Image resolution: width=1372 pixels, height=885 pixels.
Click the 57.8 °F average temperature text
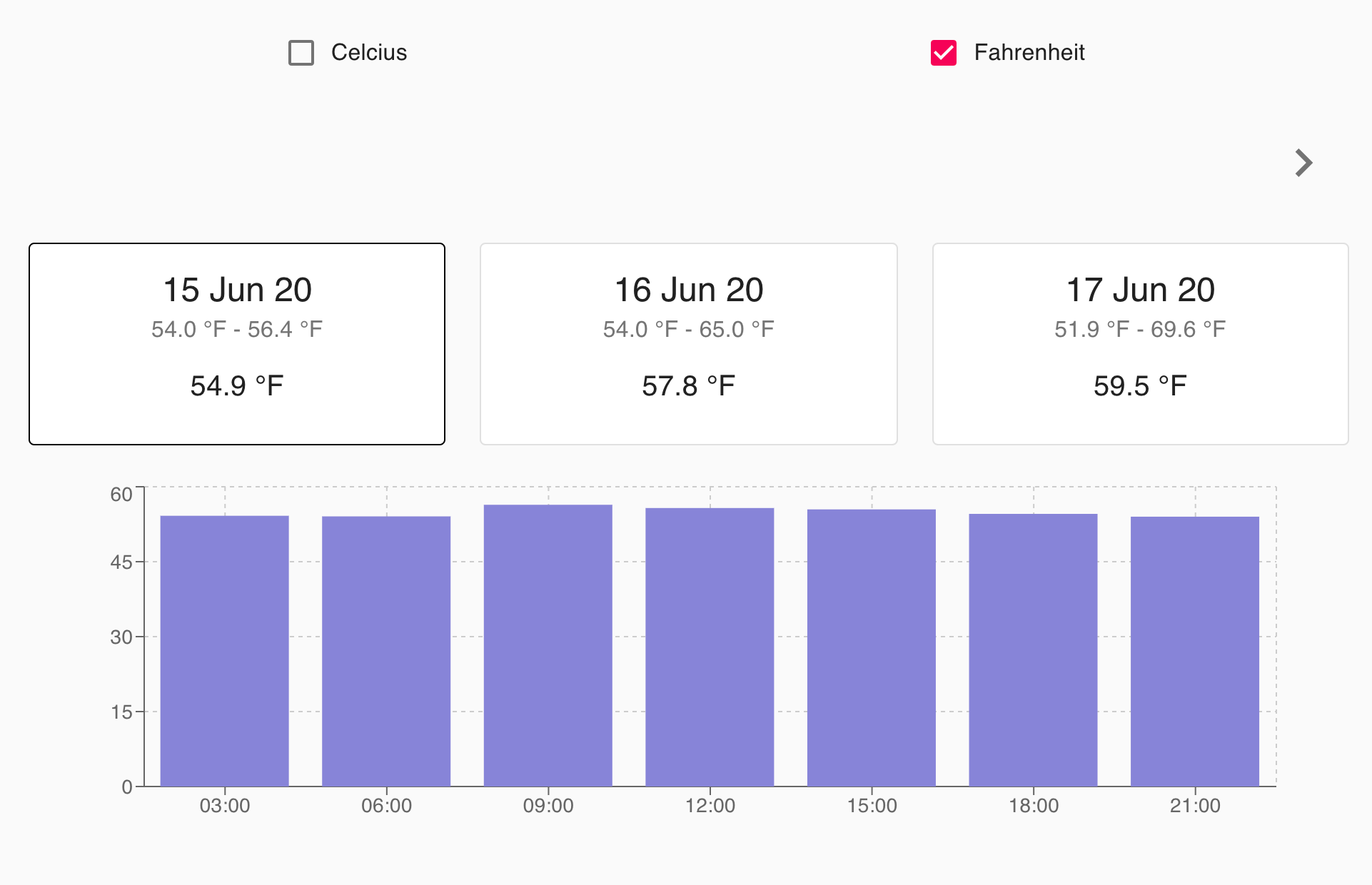click(688, 386)
